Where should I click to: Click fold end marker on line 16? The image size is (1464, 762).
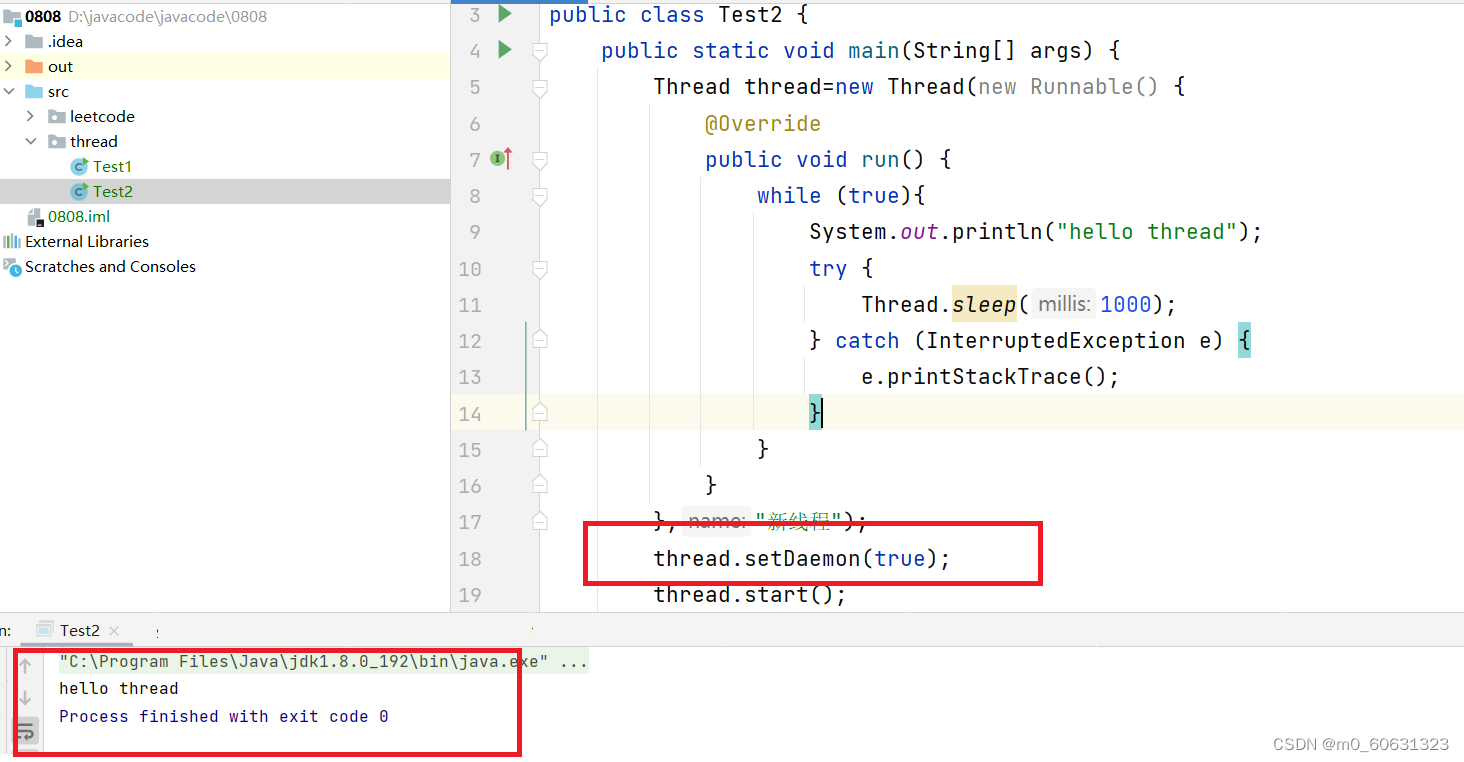540,485
